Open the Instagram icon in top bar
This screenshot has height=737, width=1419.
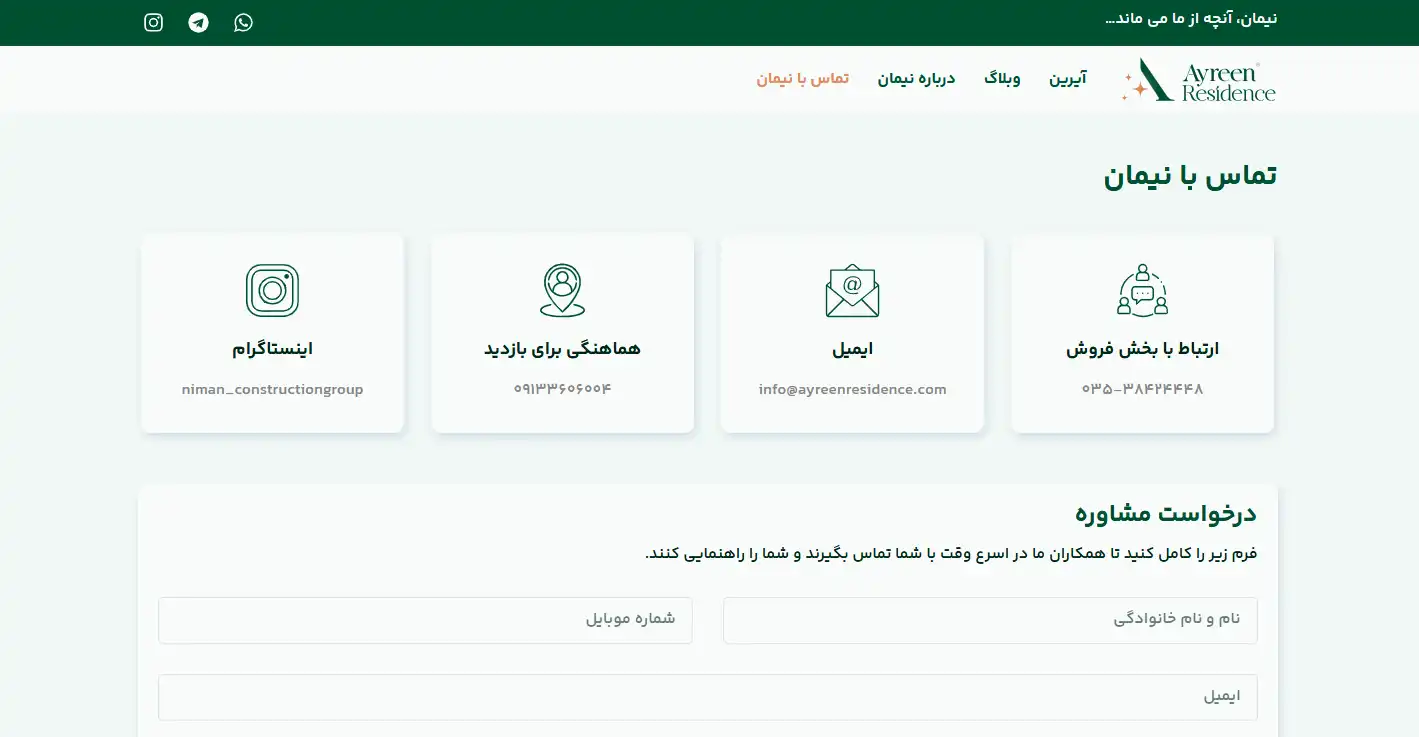[153, 22]
